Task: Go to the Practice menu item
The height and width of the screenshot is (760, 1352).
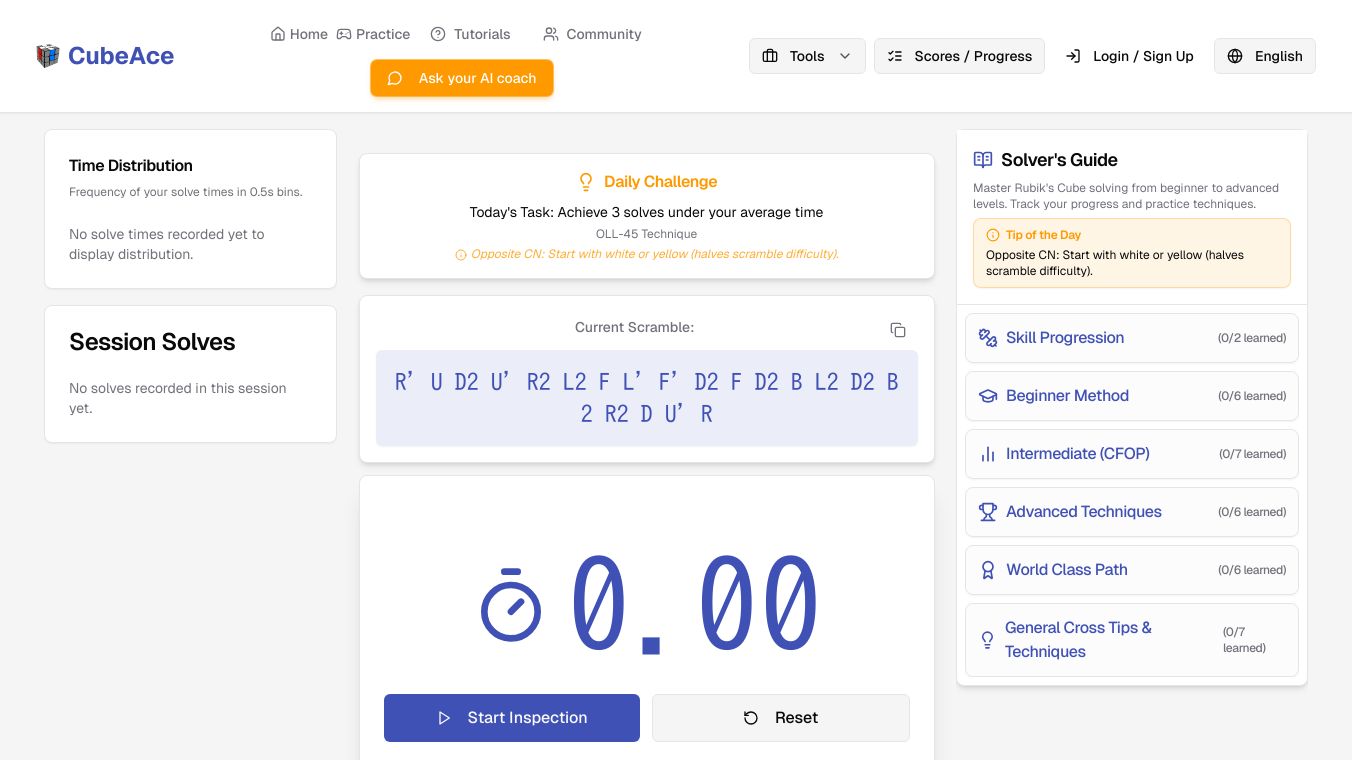Action: [x=373, y=34]
